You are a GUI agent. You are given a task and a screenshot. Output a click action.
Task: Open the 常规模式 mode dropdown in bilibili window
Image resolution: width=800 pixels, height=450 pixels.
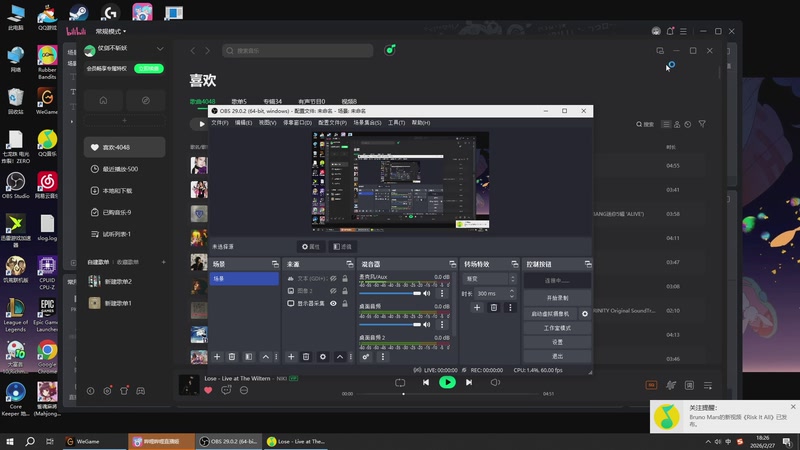[111, 32]
